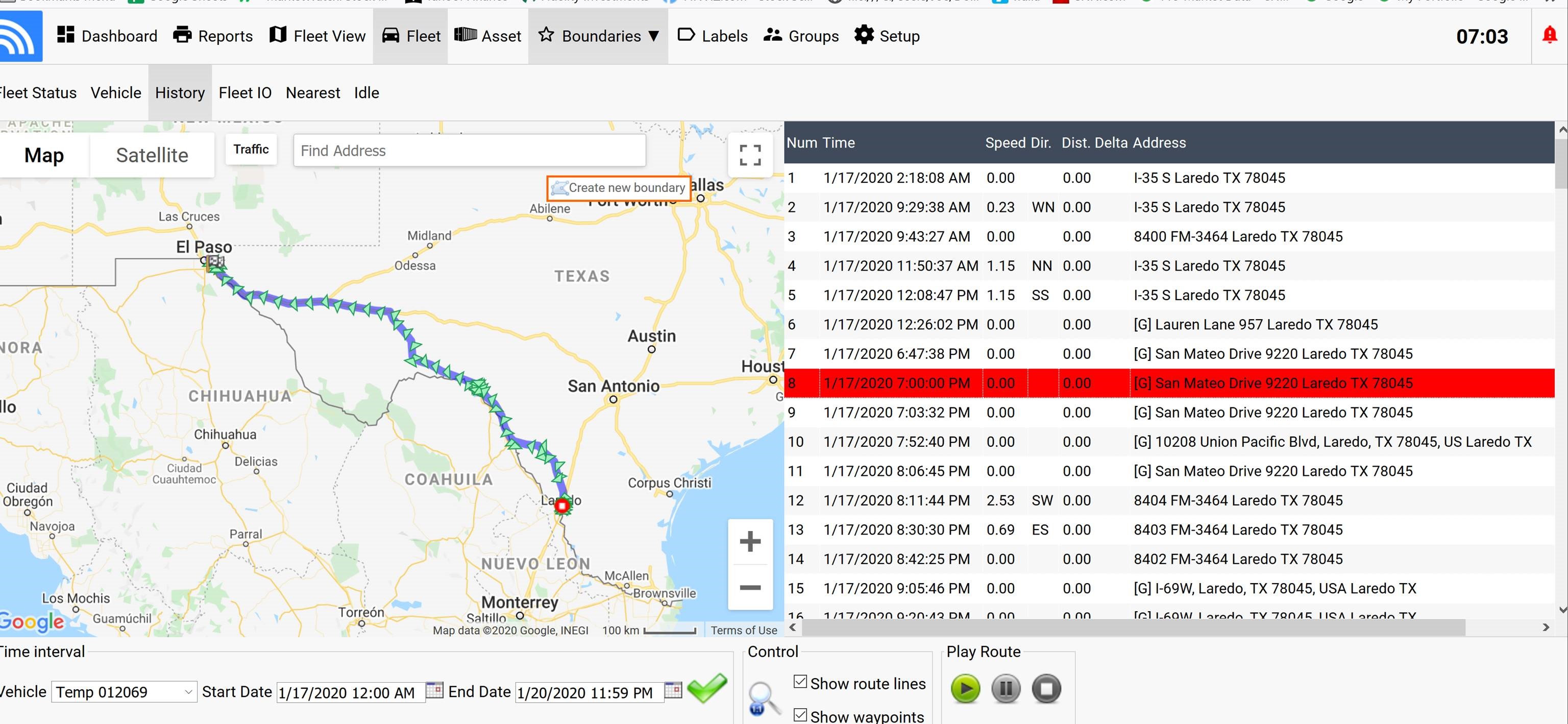Pause the route playback

pos(1006,689)
